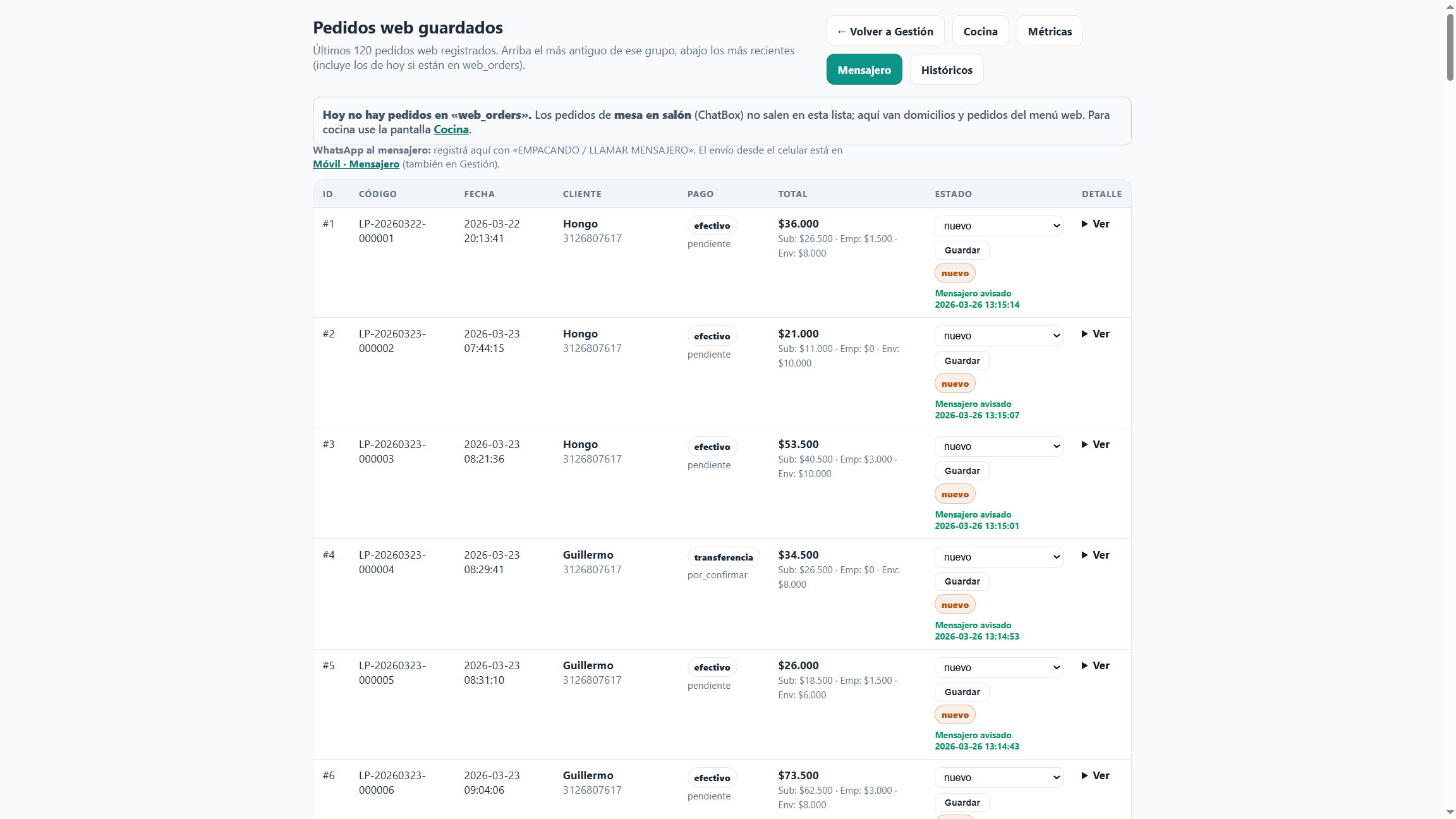The width and height of the screenshot is (1456, 819).
Task: Click the transferencia payment badge
Action: pos(723,557)
